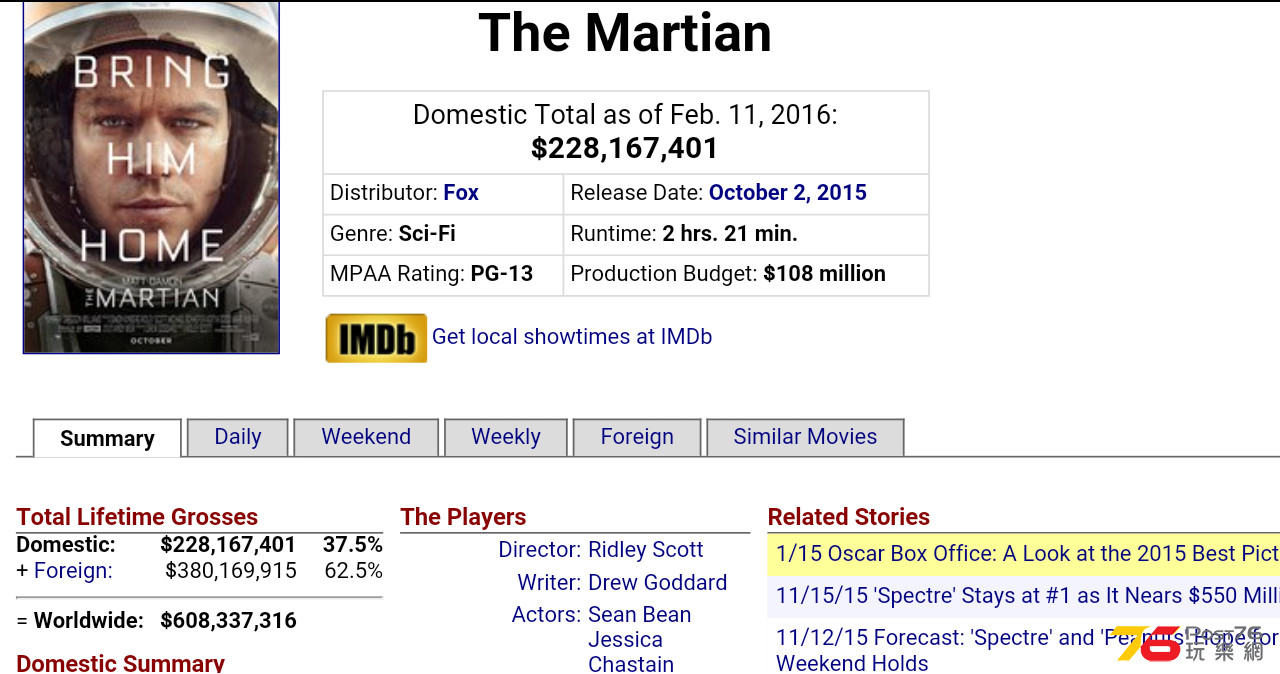Open The Martian poster image
The height and width of the screenshot is (674, 1280).
click(151, 177)
